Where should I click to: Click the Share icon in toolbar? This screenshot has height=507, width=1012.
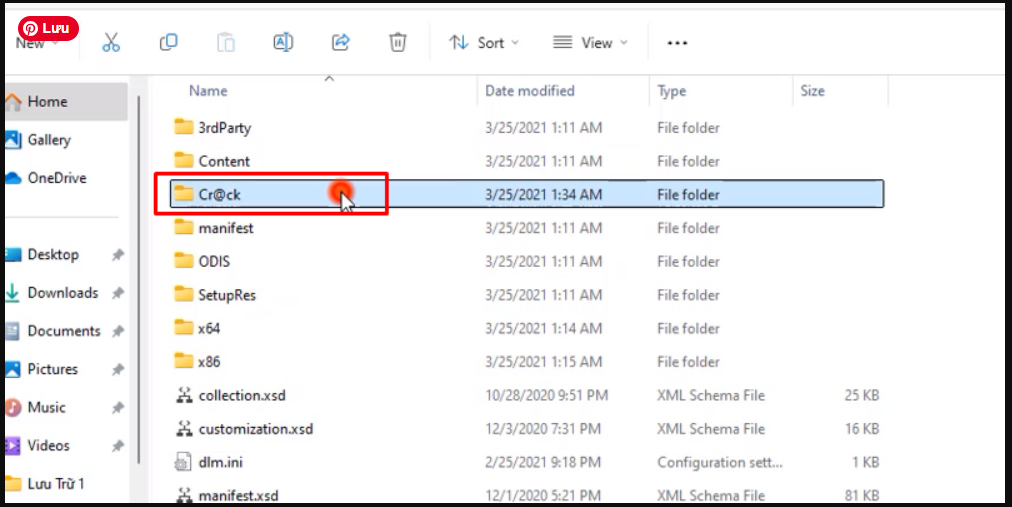click(340, 42)
